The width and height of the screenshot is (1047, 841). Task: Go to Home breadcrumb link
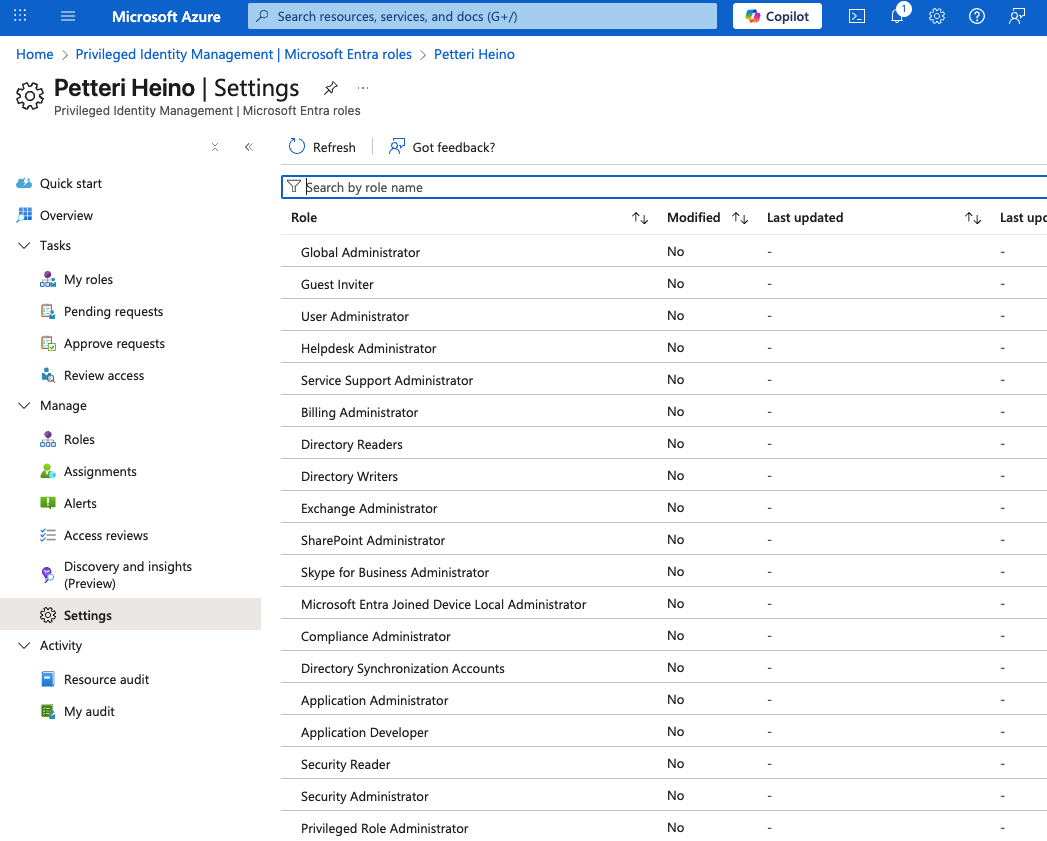[x=35, y=54]
